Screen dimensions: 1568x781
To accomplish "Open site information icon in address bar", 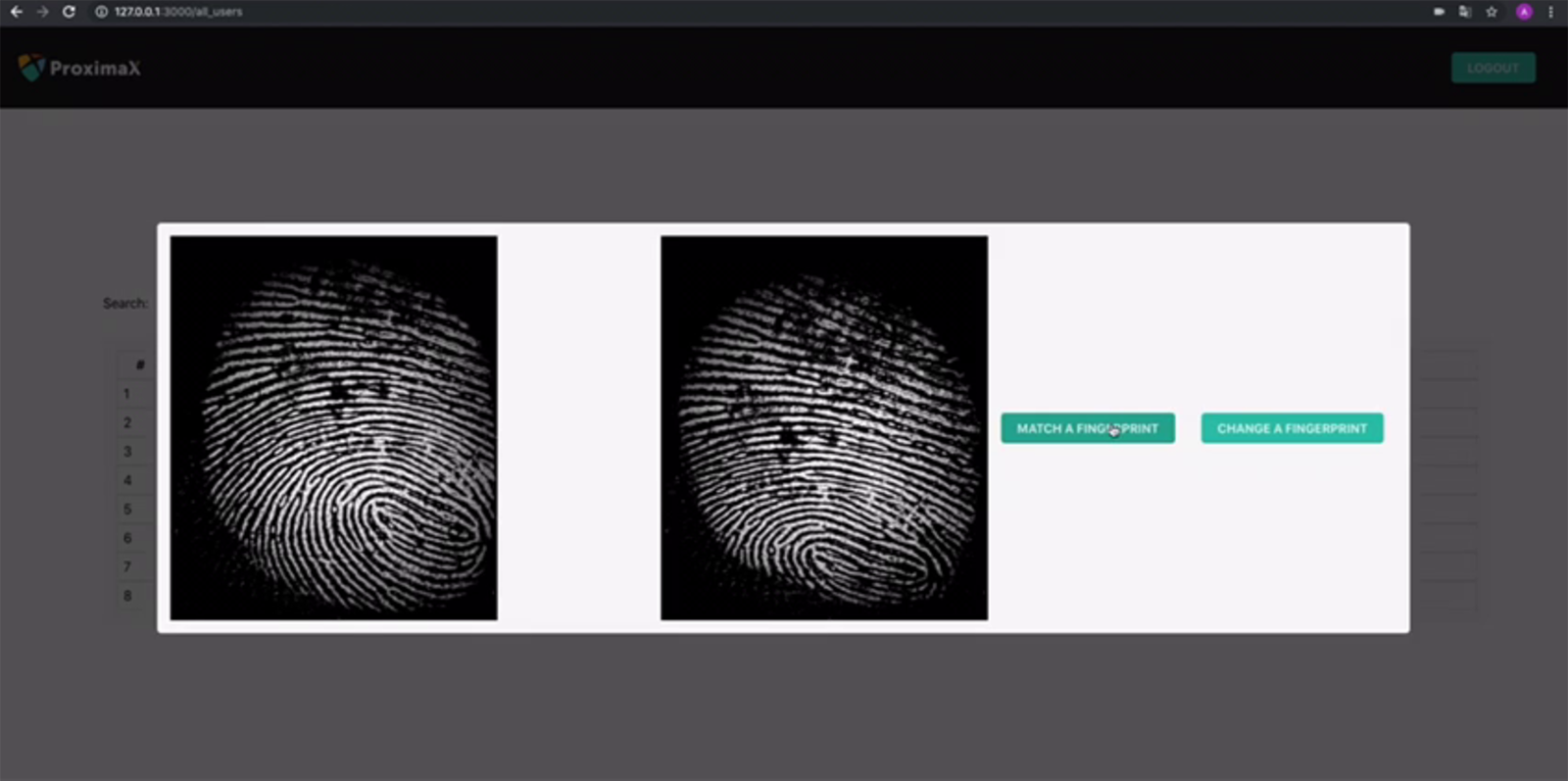I will pos(101,12).
